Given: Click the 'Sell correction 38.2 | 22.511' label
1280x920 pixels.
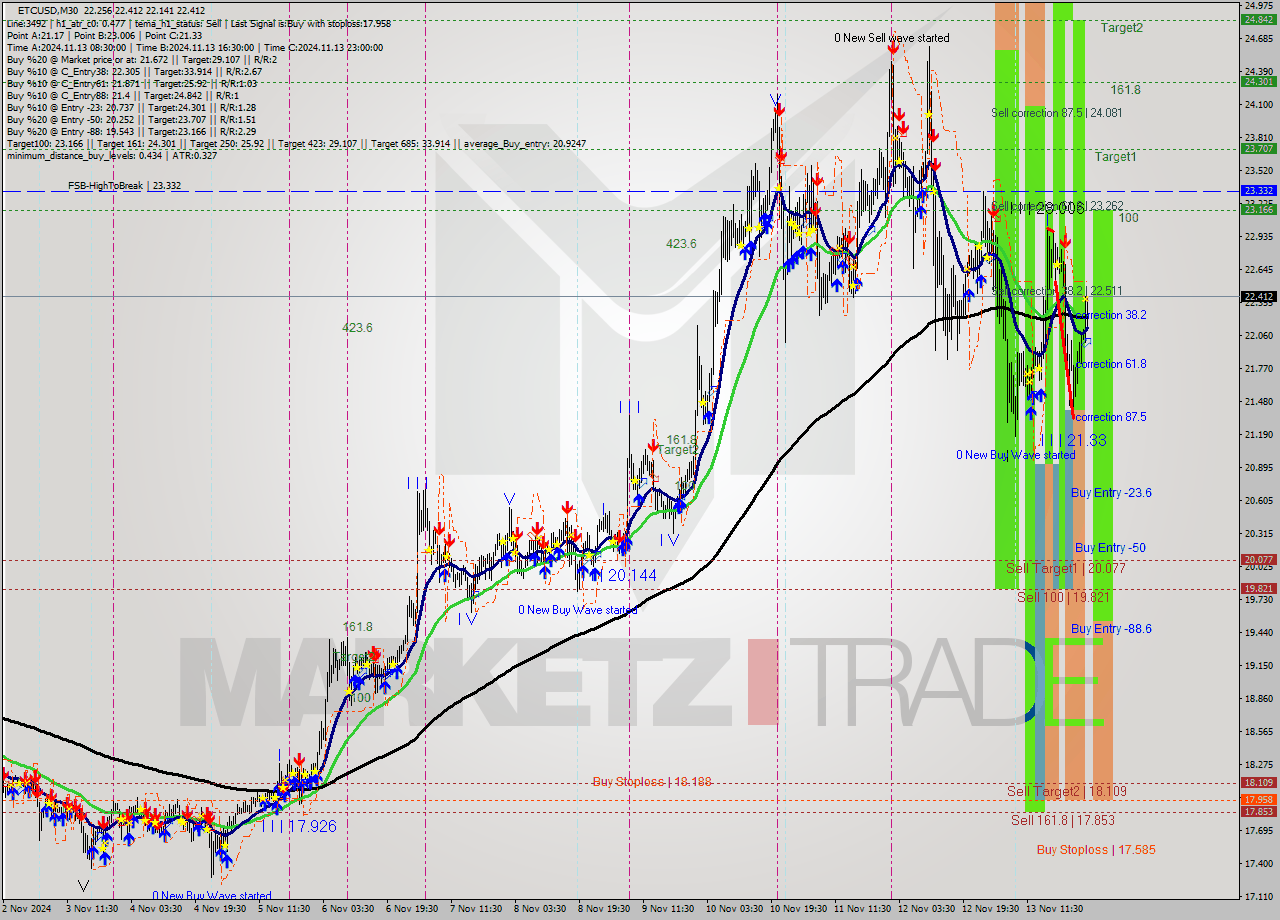Looking at the screenshot, I should pyautogui.click(x=1057, y=290).
